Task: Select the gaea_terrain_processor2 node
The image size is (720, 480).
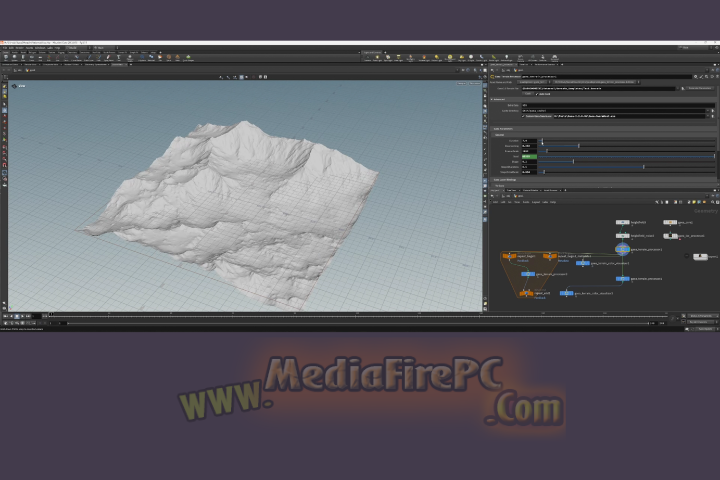Action: [x=623, y=279]
